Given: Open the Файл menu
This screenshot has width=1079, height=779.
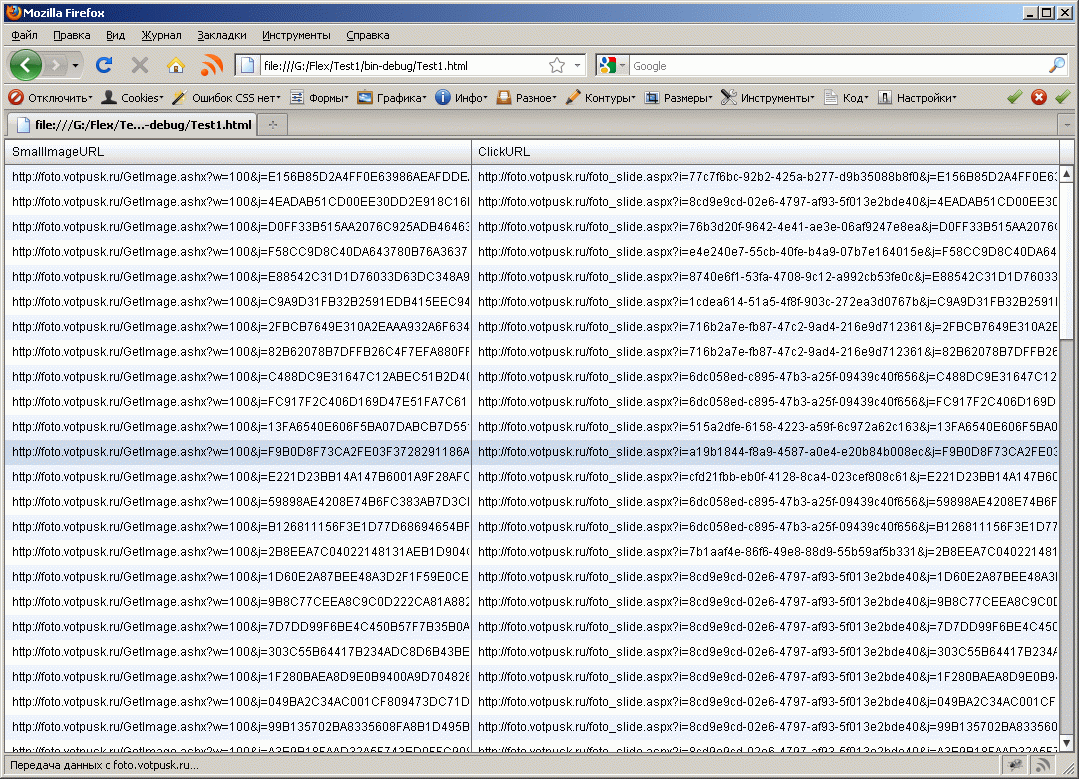Looking at the screenshot, I should tap(24, 35).
